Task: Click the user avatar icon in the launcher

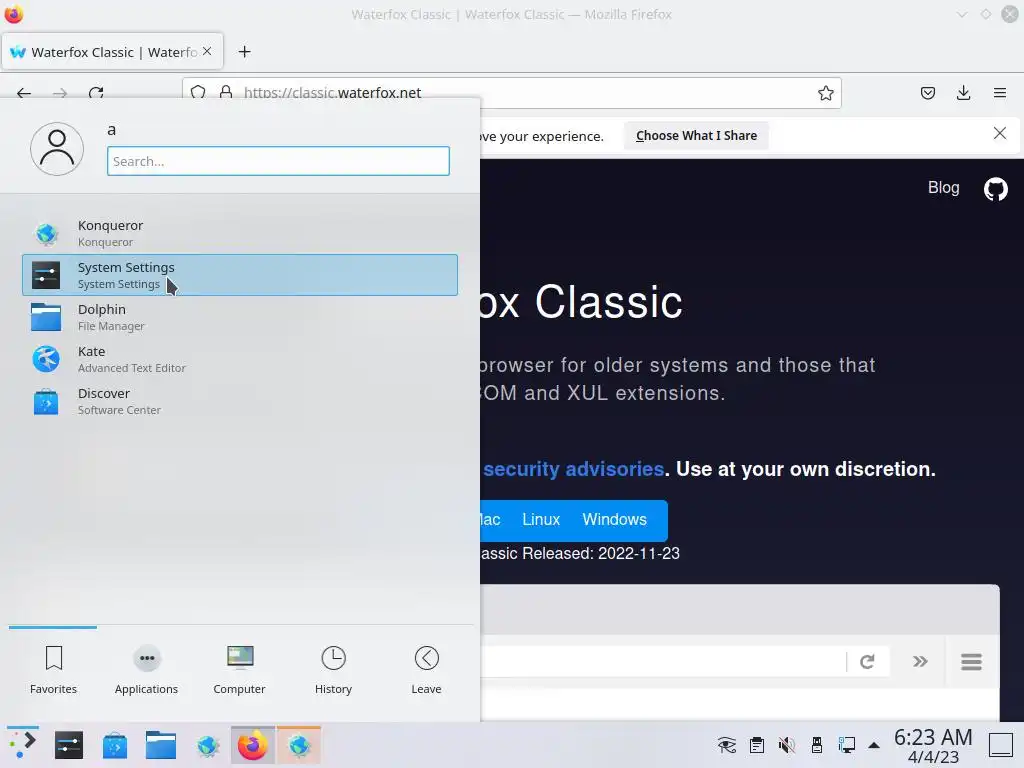Action: [x=57, y=149]
